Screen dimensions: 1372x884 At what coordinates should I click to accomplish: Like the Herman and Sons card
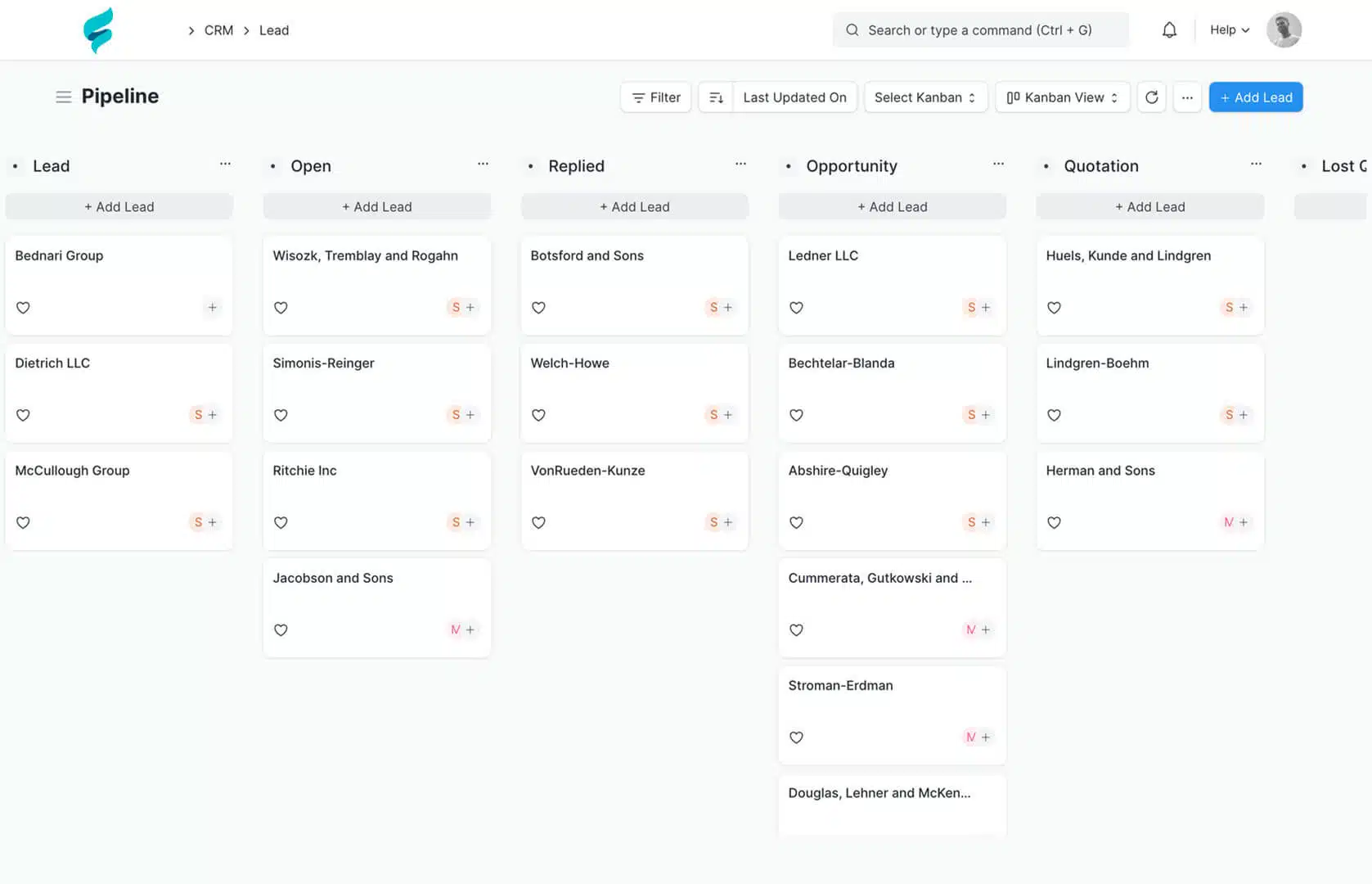(1054, 522)
